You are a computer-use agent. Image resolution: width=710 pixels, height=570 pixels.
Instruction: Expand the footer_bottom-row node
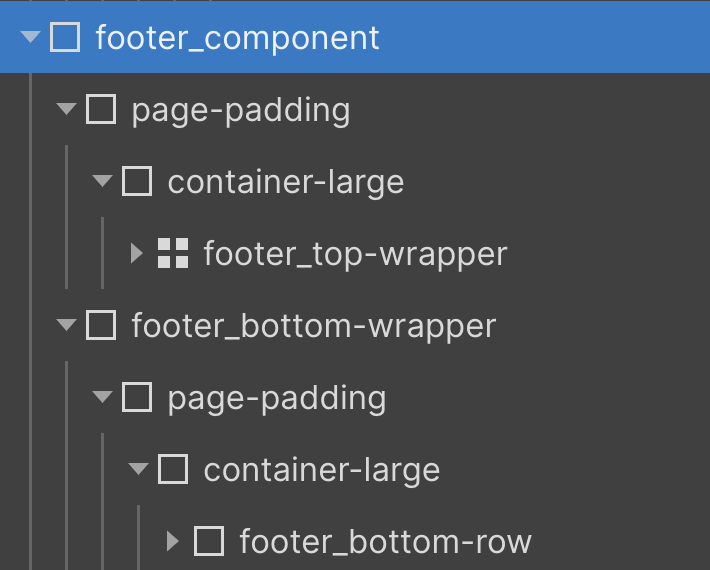tap(173, 541)
